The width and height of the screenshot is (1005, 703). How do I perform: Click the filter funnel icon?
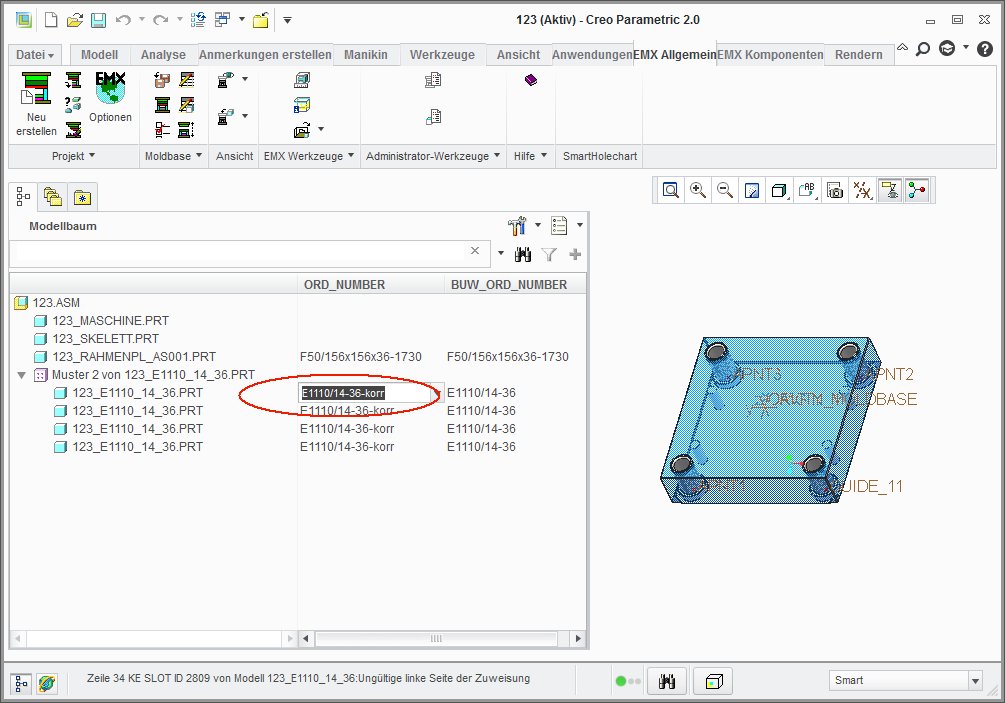pyautogui.click(x=549, y=254)
